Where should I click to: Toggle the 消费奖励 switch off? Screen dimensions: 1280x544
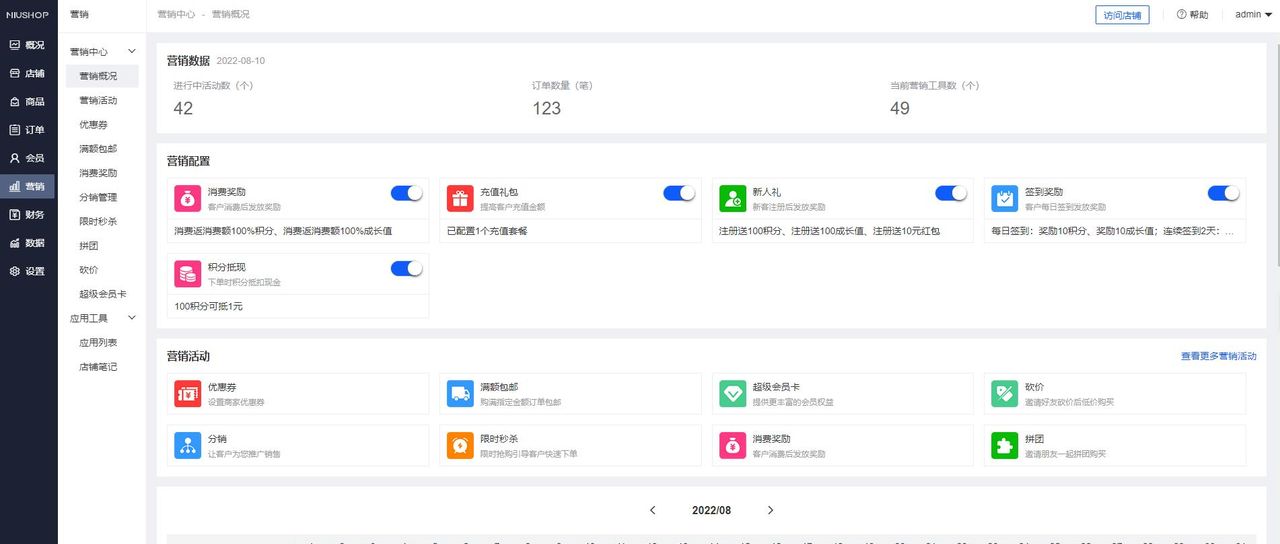[x=406, y=193]
